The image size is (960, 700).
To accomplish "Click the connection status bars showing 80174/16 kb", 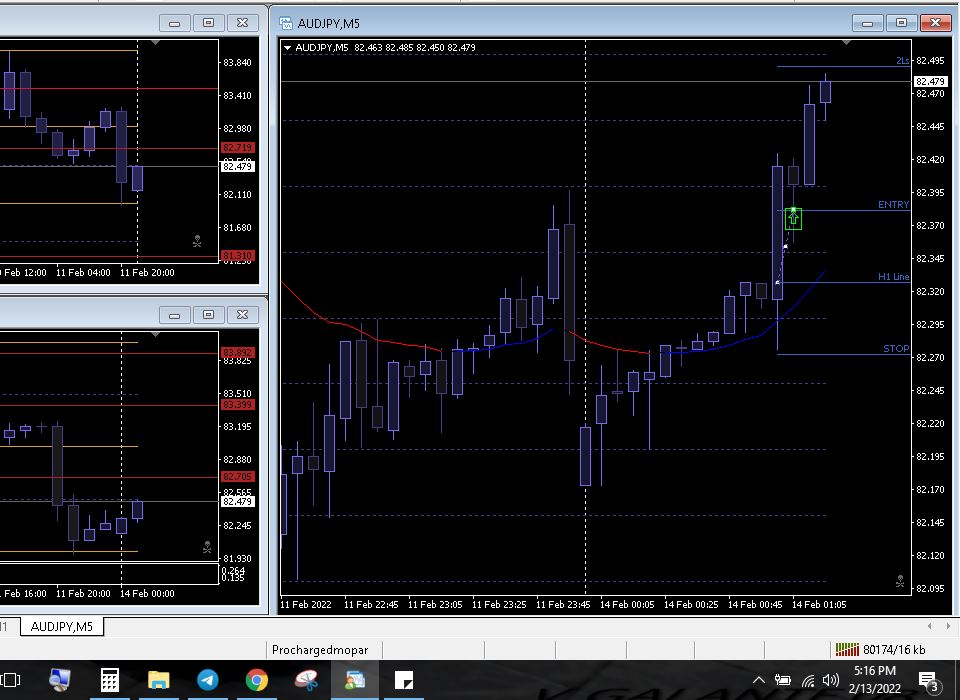I will click(x=848, y=650).
